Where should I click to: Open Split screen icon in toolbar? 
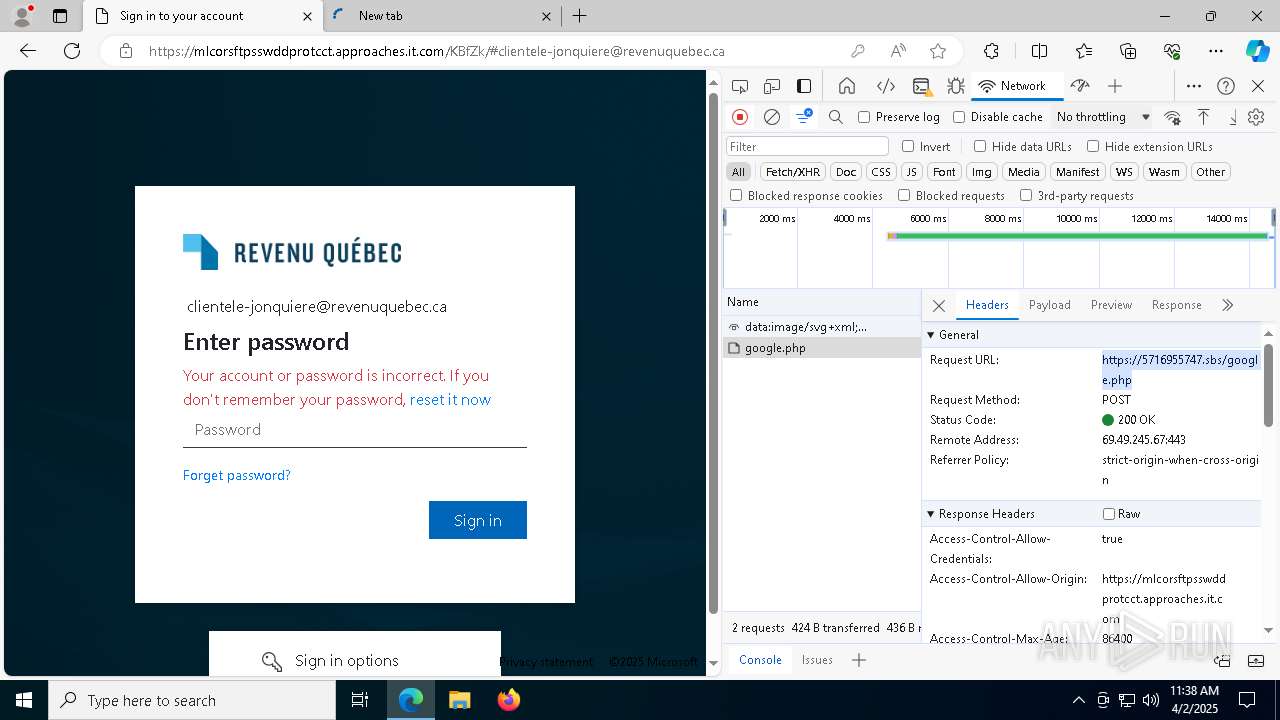pos(1039,51)
